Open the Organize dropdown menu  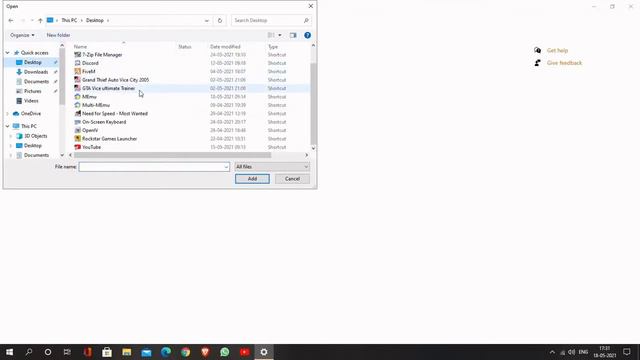(22, 35)
